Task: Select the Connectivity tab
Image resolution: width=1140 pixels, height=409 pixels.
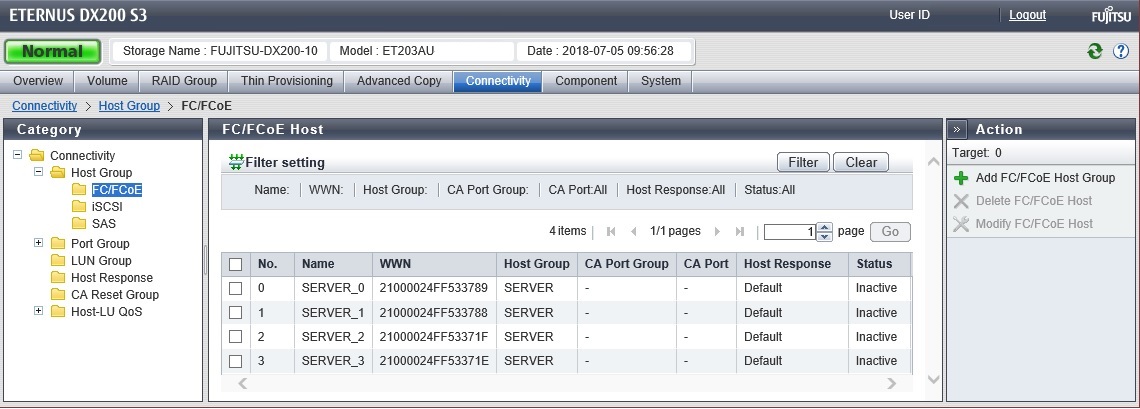Action: pos(498,81)
